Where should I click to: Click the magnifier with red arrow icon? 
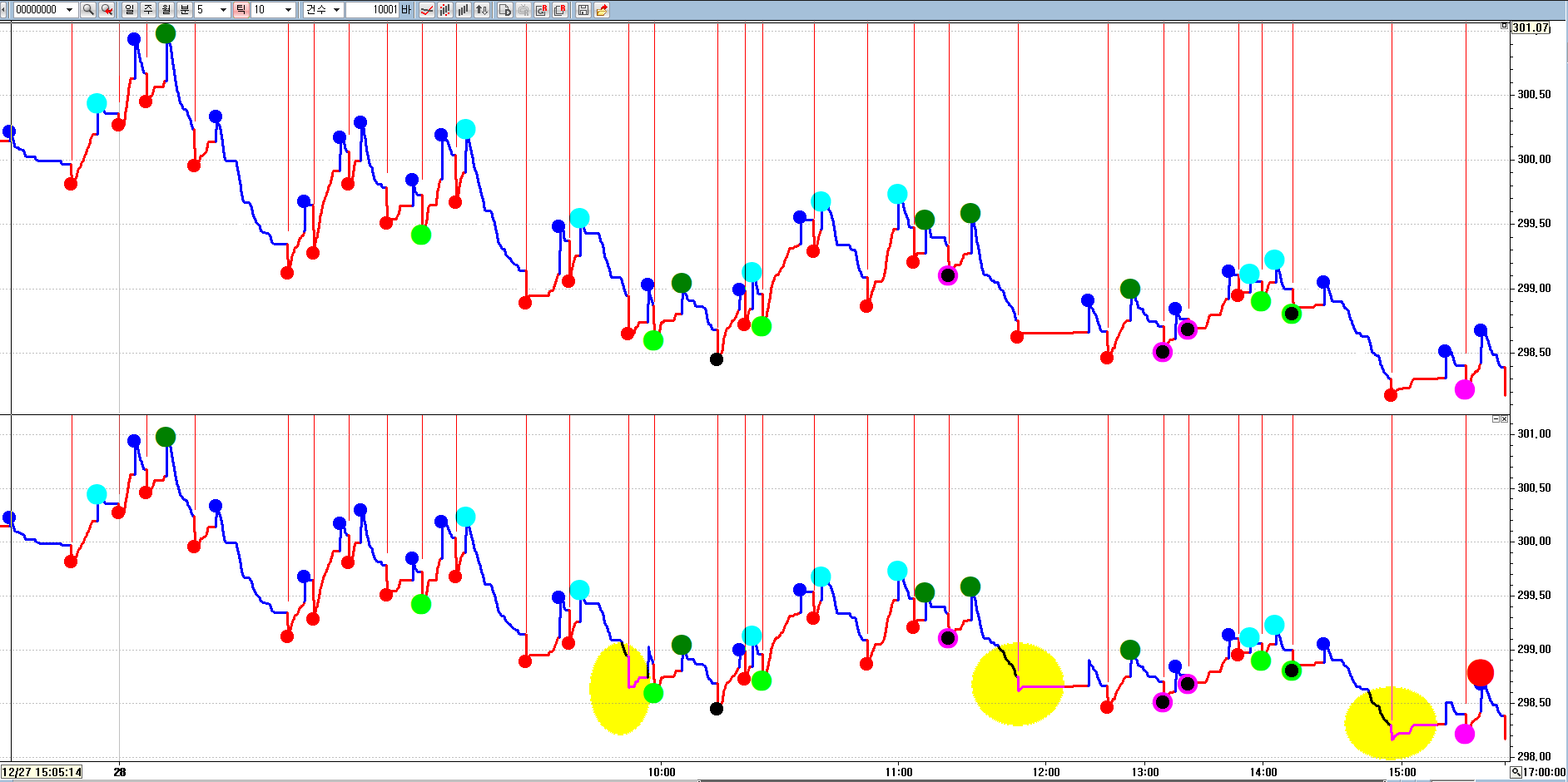point(107,10)
